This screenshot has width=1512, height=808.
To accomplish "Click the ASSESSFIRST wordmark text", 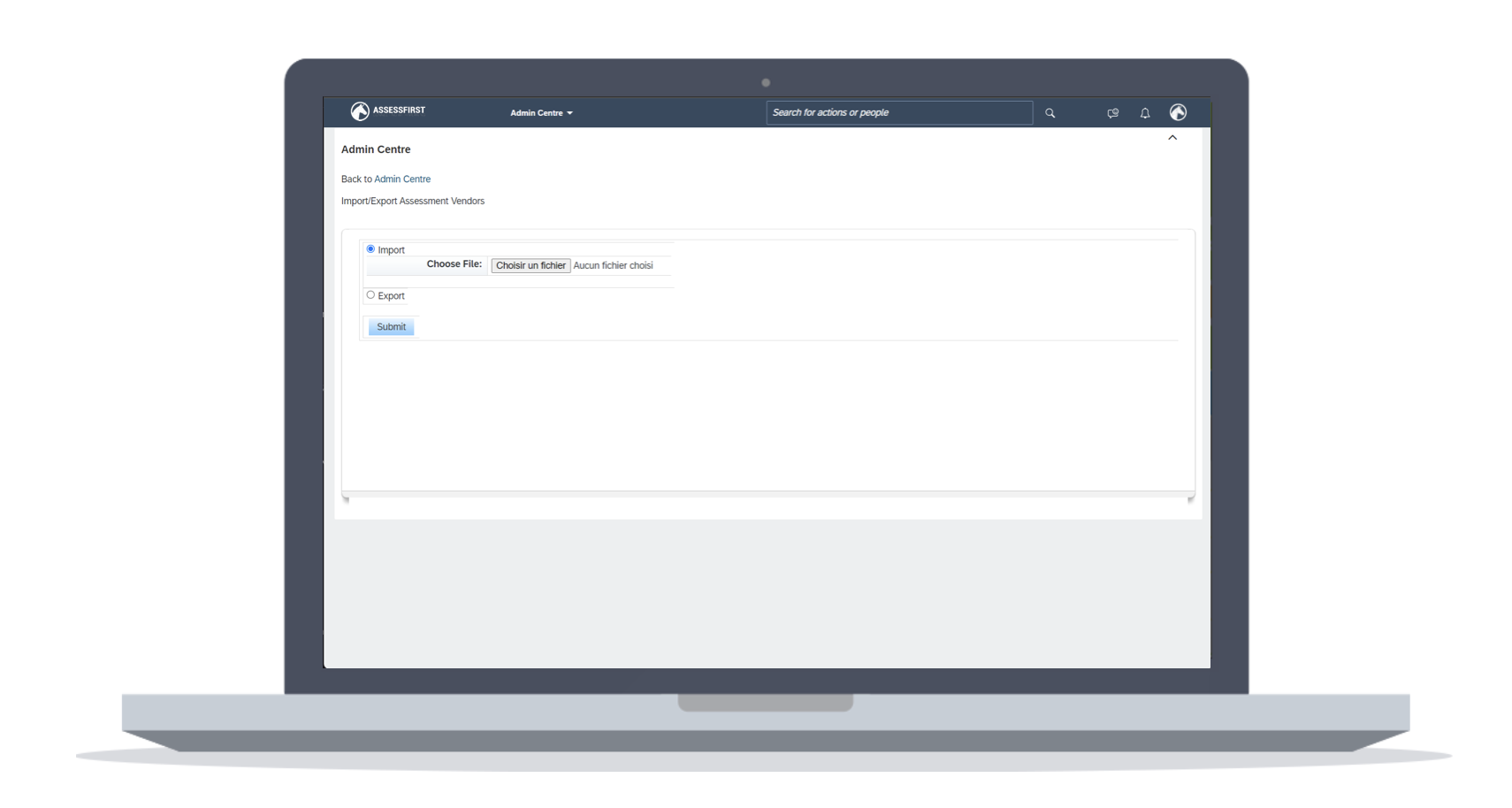I will tap(399, 111).
